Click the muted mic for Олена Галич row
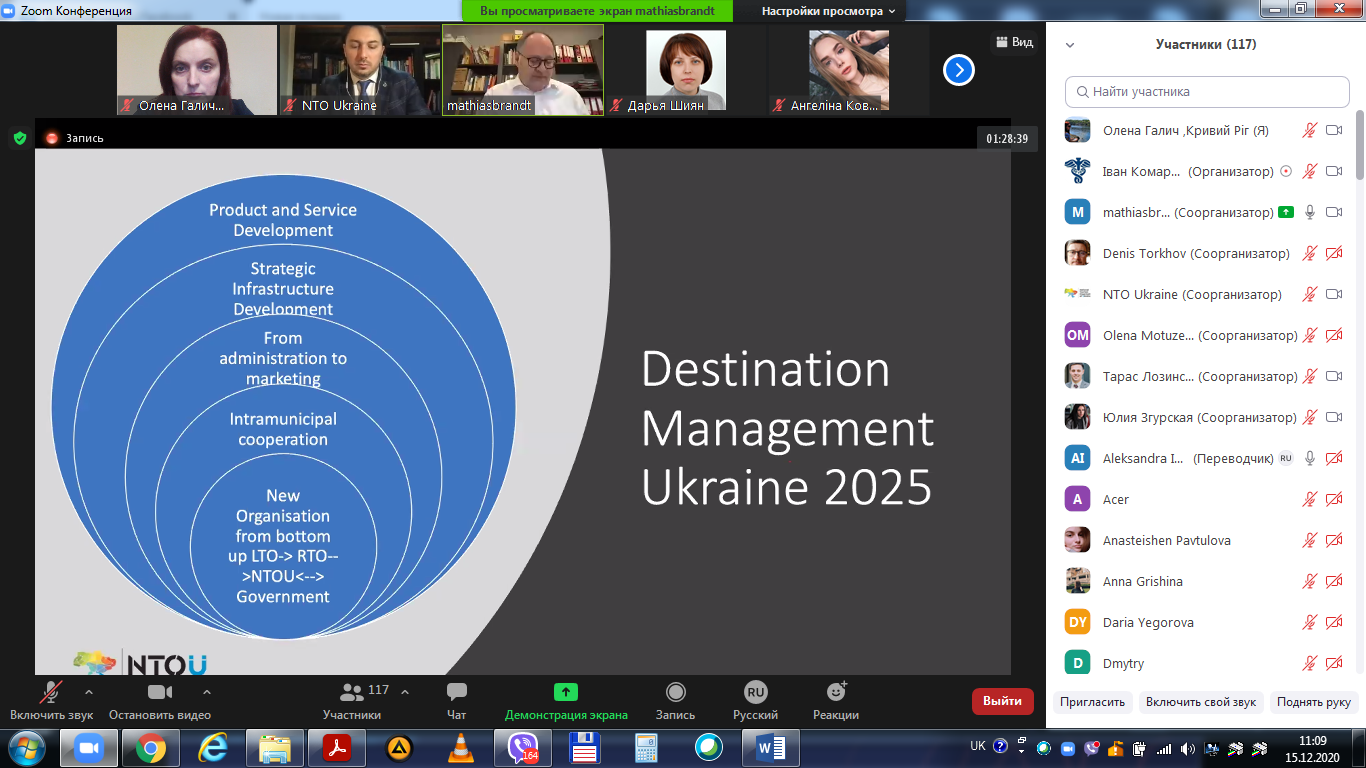 [1310, 130]
